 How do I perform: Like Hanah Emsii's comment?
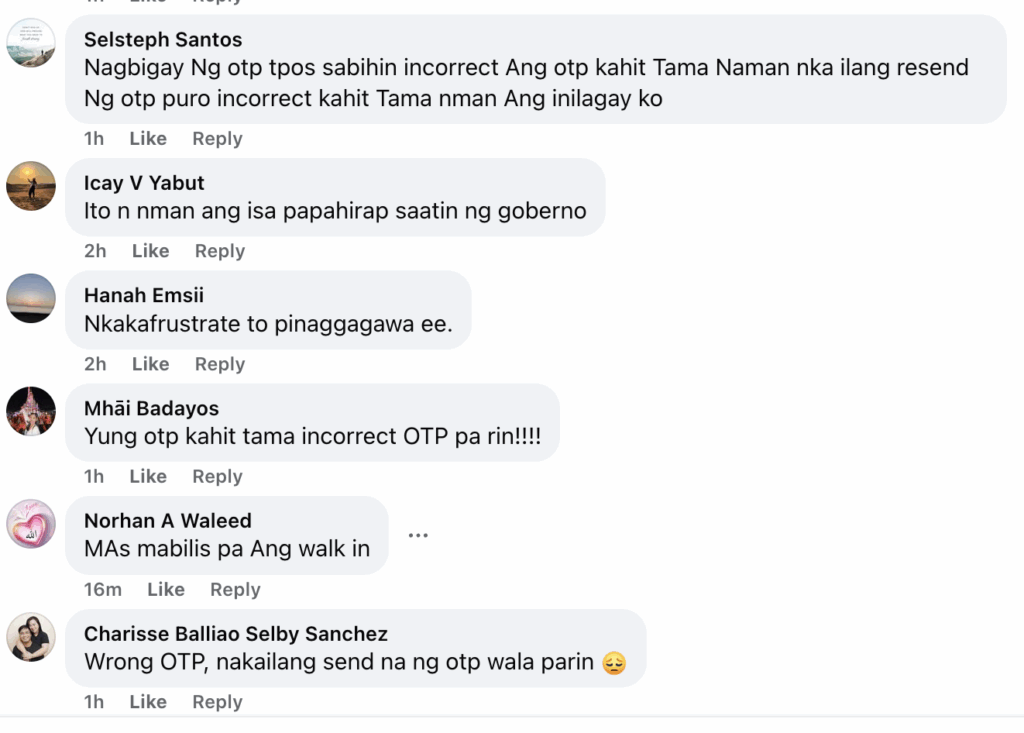[x=150, y=364]
